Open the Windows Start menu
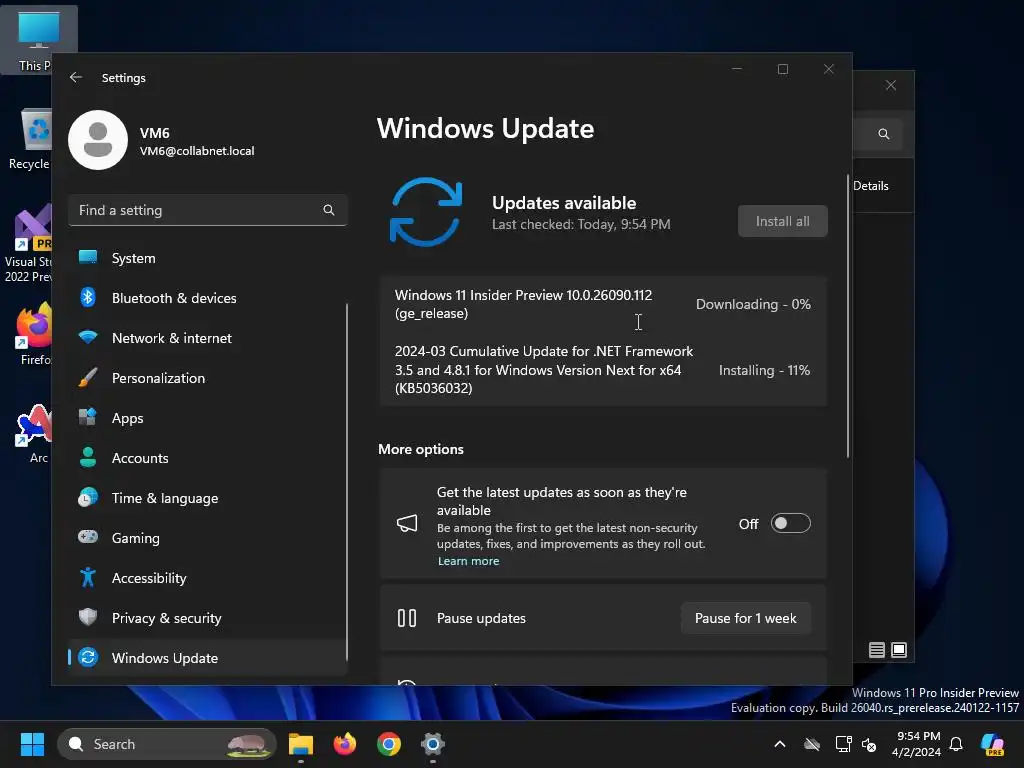Viewport: 1024px width, 768px height. (x=32, y=744)
